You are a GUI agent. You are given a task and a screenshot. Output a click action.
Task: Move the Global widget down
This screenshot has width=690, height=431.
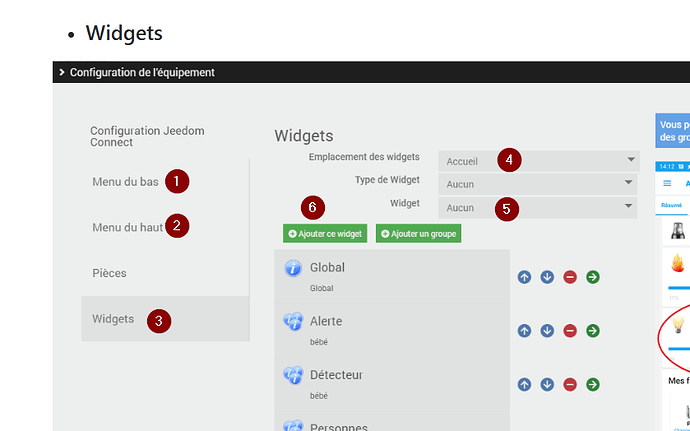click(x=547, y=277)
